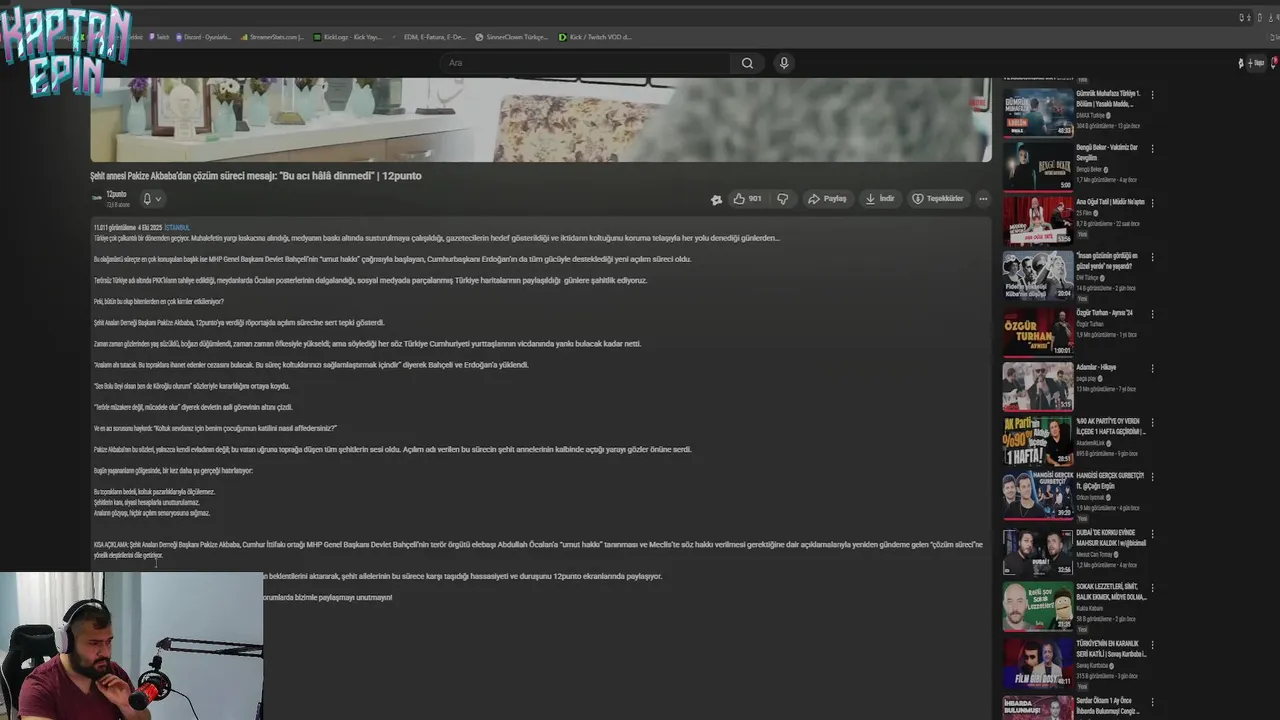The image size is (1280, 720).
Task: Click the Teşekkürler thanks button
Action: point(938,199)
